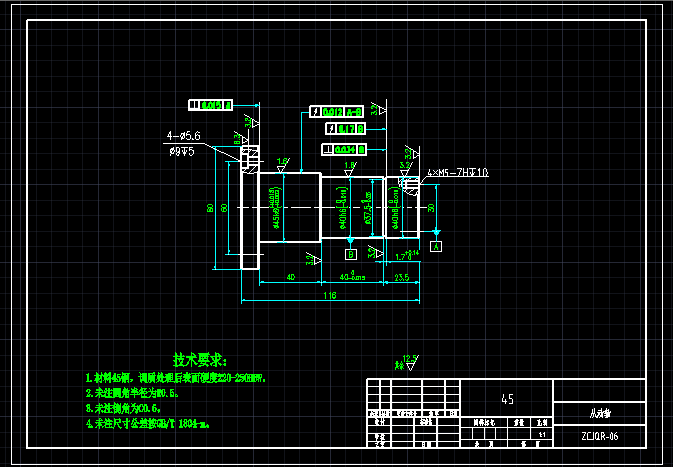Select the 0.015 tolerance frame
This screenshot has width=673, height=467.
(210, 105)
